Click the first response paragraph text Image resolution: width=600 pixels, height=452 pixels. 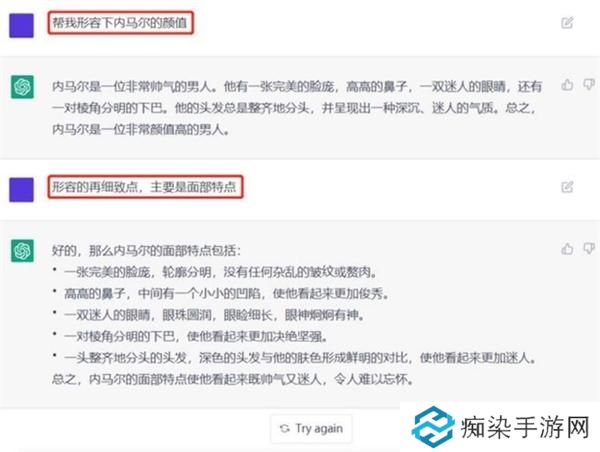click(297, 108)
